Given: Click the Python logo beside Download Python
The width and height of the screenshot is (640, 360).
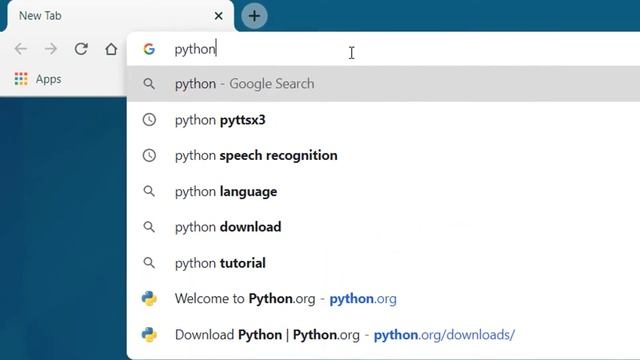Looking at the screenshot, I should click(149, 335).
